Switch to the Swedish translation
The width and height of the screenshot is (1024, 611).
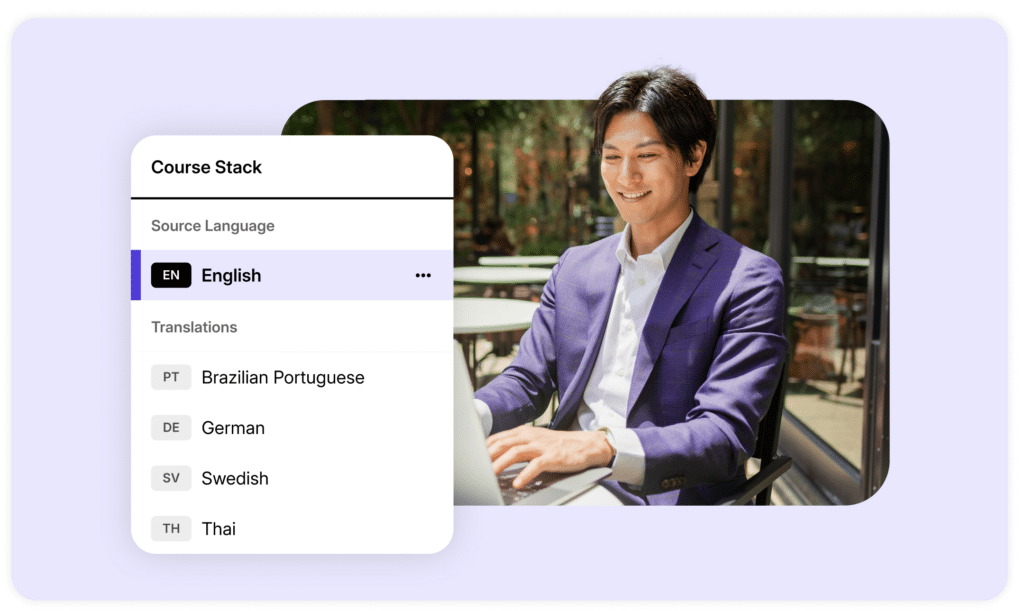coord(235,478)
